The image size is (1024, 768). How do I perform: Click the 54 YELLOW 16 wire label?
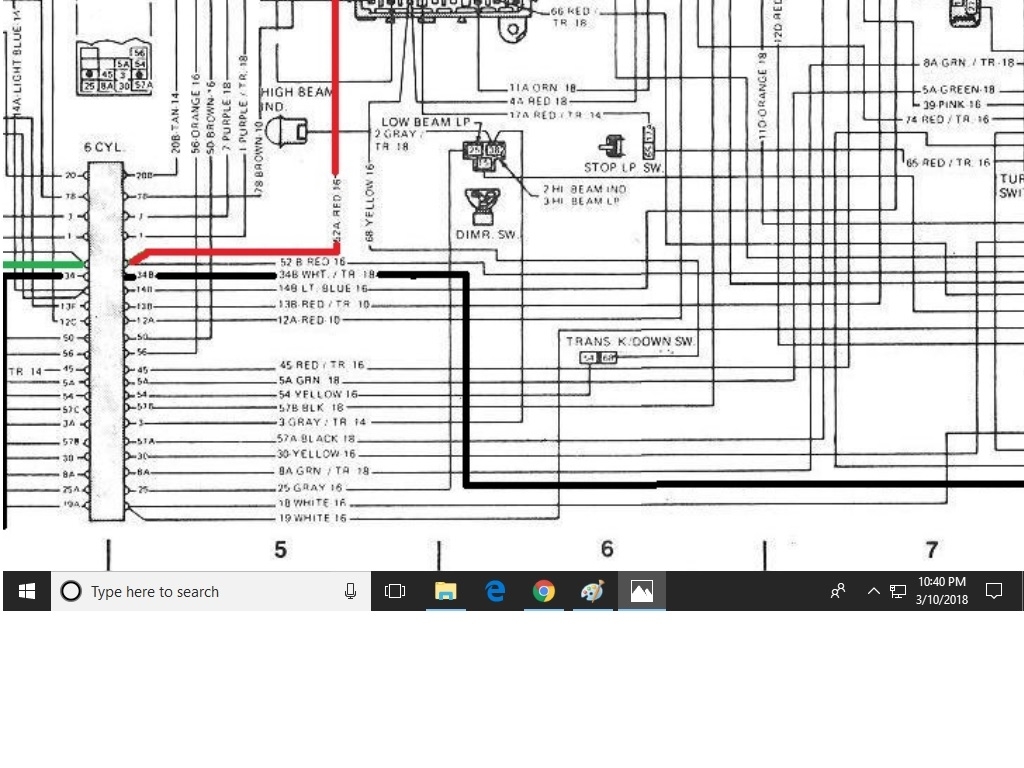pos(318,394)
